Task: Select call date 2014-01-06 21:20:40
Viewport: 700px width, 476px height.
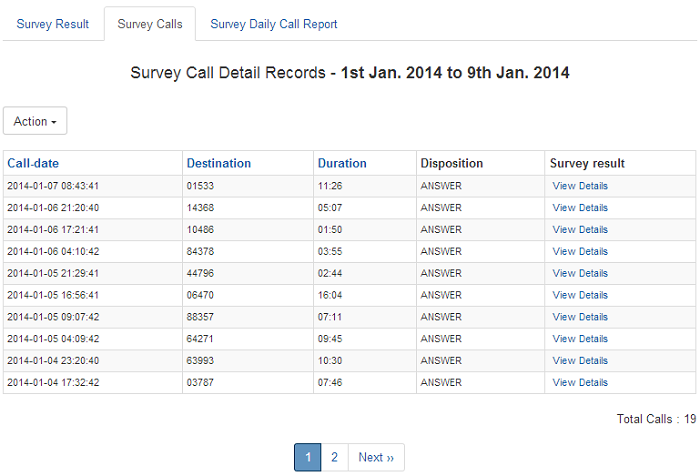Action: point(53,208)
